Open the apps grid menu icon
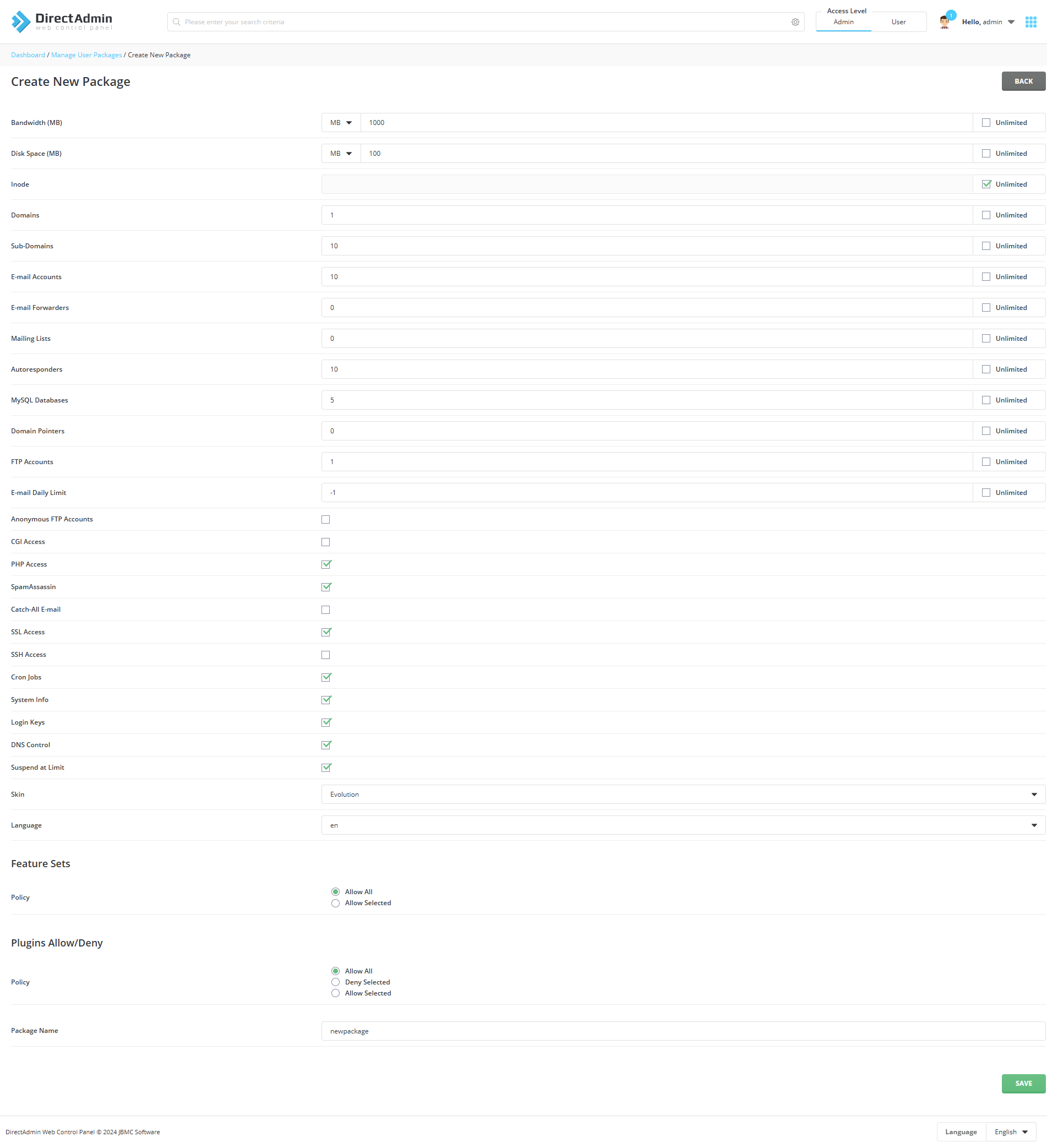This screenshot has width=1047, height=1148. tap(1030, 21)
